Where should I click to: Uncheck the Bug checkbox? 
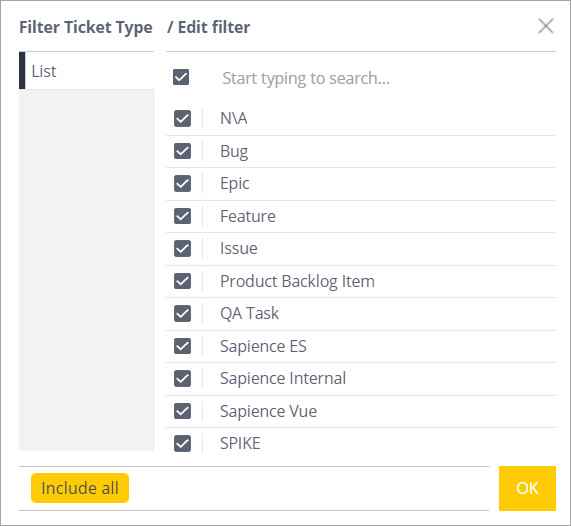point(182,151)
